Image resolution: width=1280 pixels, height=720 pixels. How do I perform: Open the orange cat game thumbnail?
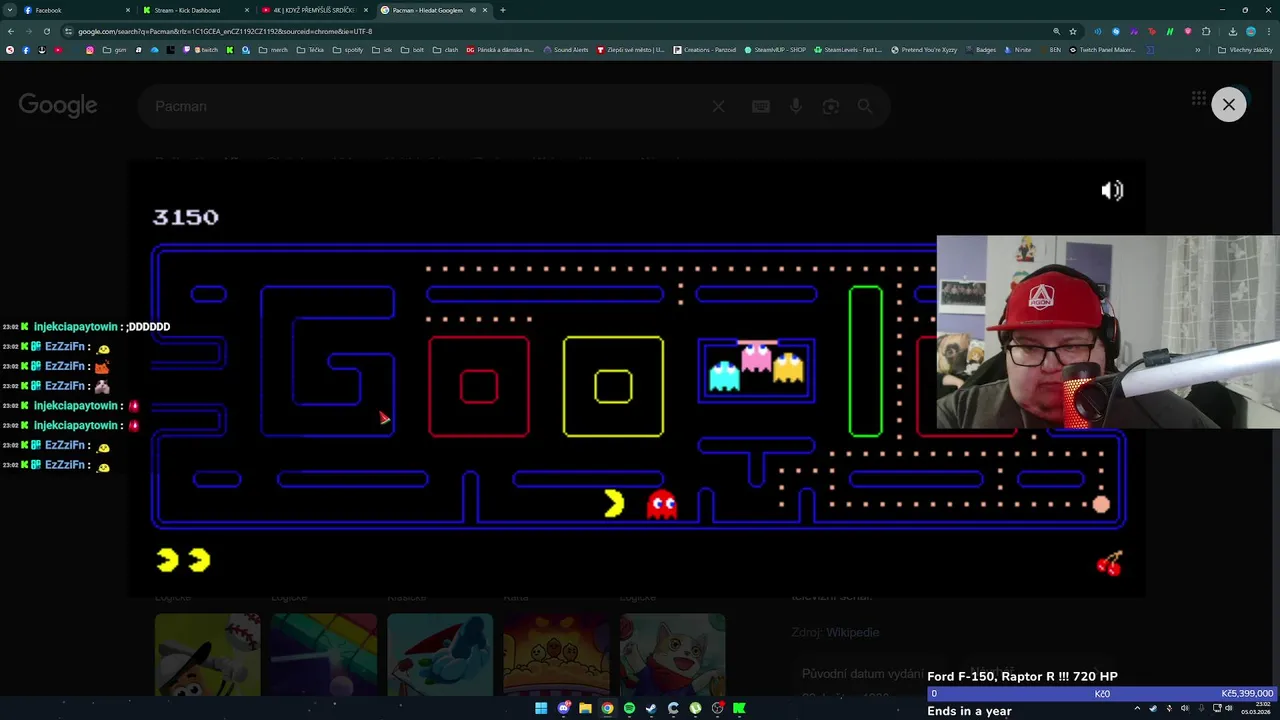click(x=672, y=655)
